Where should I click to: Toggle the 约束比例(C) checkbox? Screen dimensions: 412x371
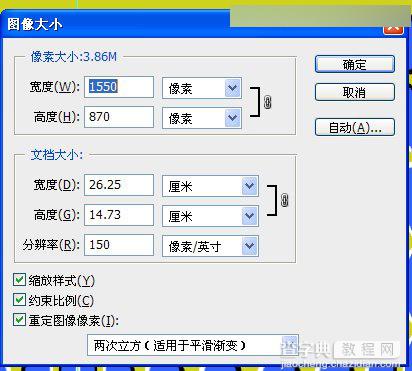tap(19, 300)
